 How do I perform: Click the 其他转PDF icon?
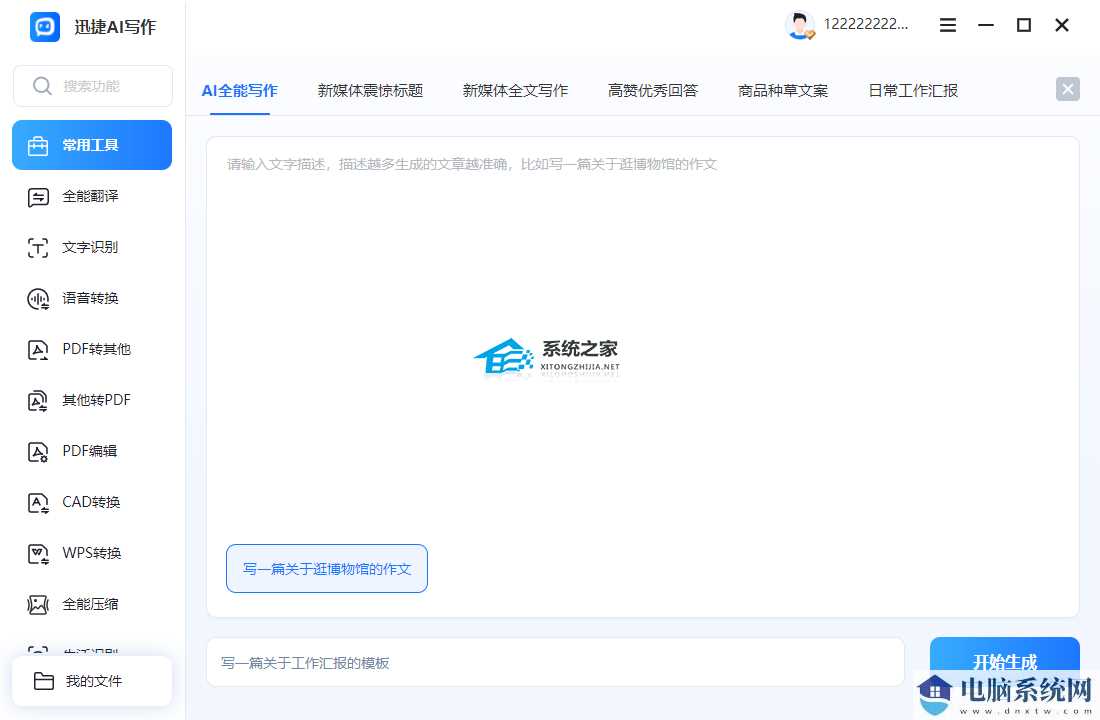38,401
